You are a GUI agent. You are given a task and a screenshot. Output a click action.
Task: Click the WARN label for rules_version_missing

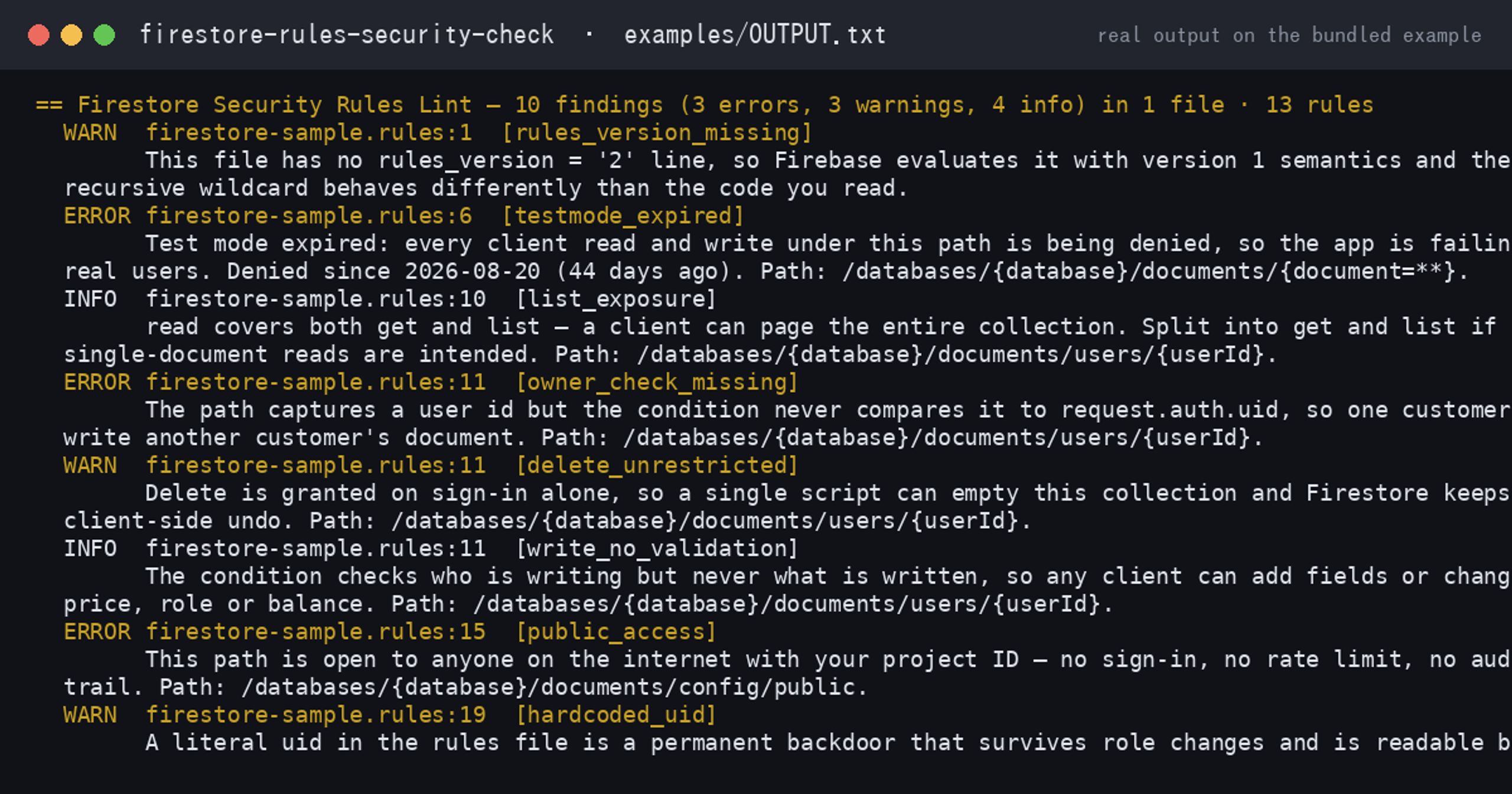coord(90,133)
